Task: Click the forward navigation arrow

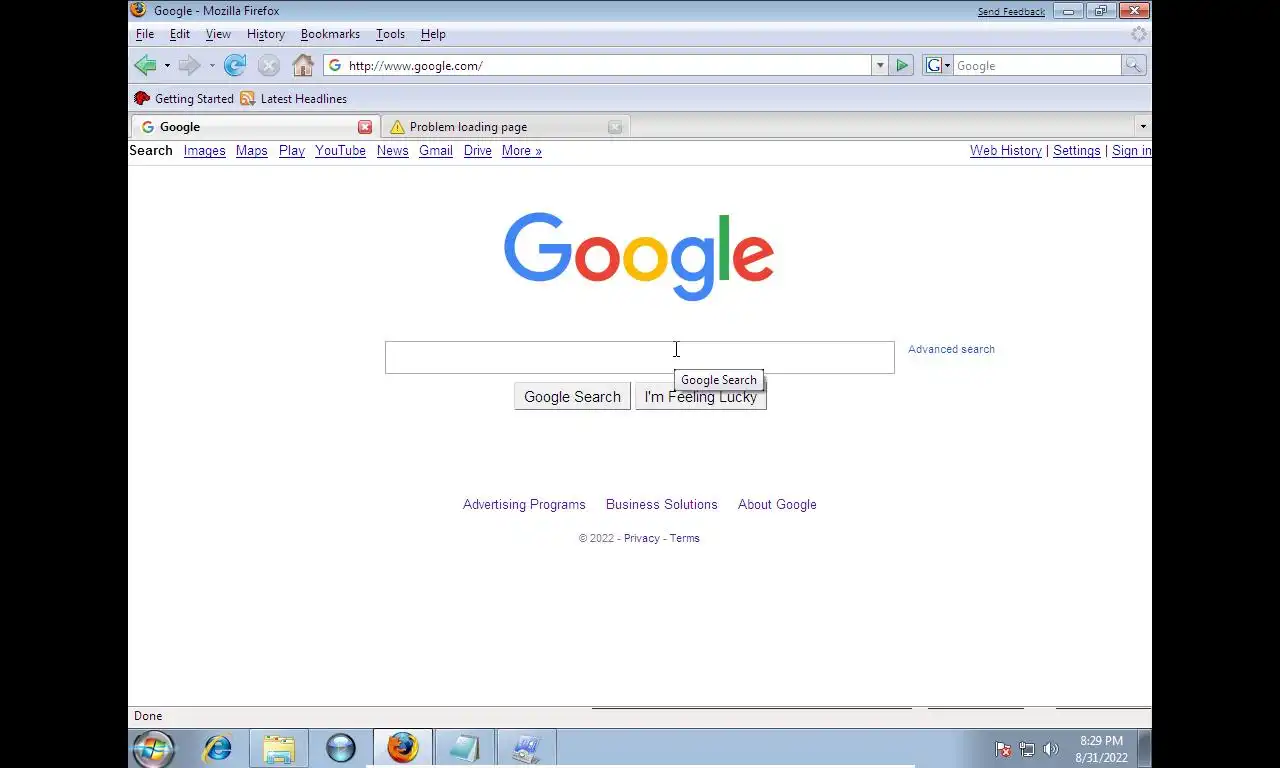Action: (x=189, y=66)
